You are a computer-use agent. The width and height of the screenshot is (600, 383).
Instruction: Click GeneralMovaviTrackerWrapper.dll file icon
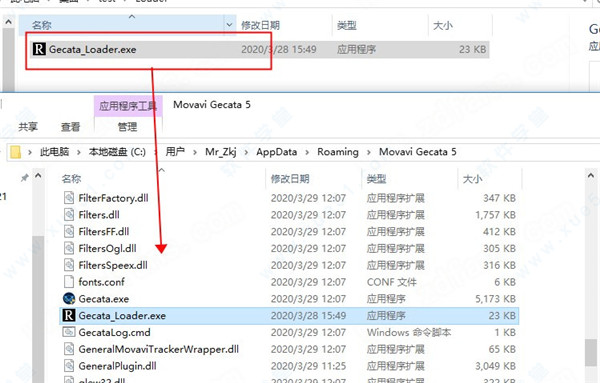[x=69, y=349]
